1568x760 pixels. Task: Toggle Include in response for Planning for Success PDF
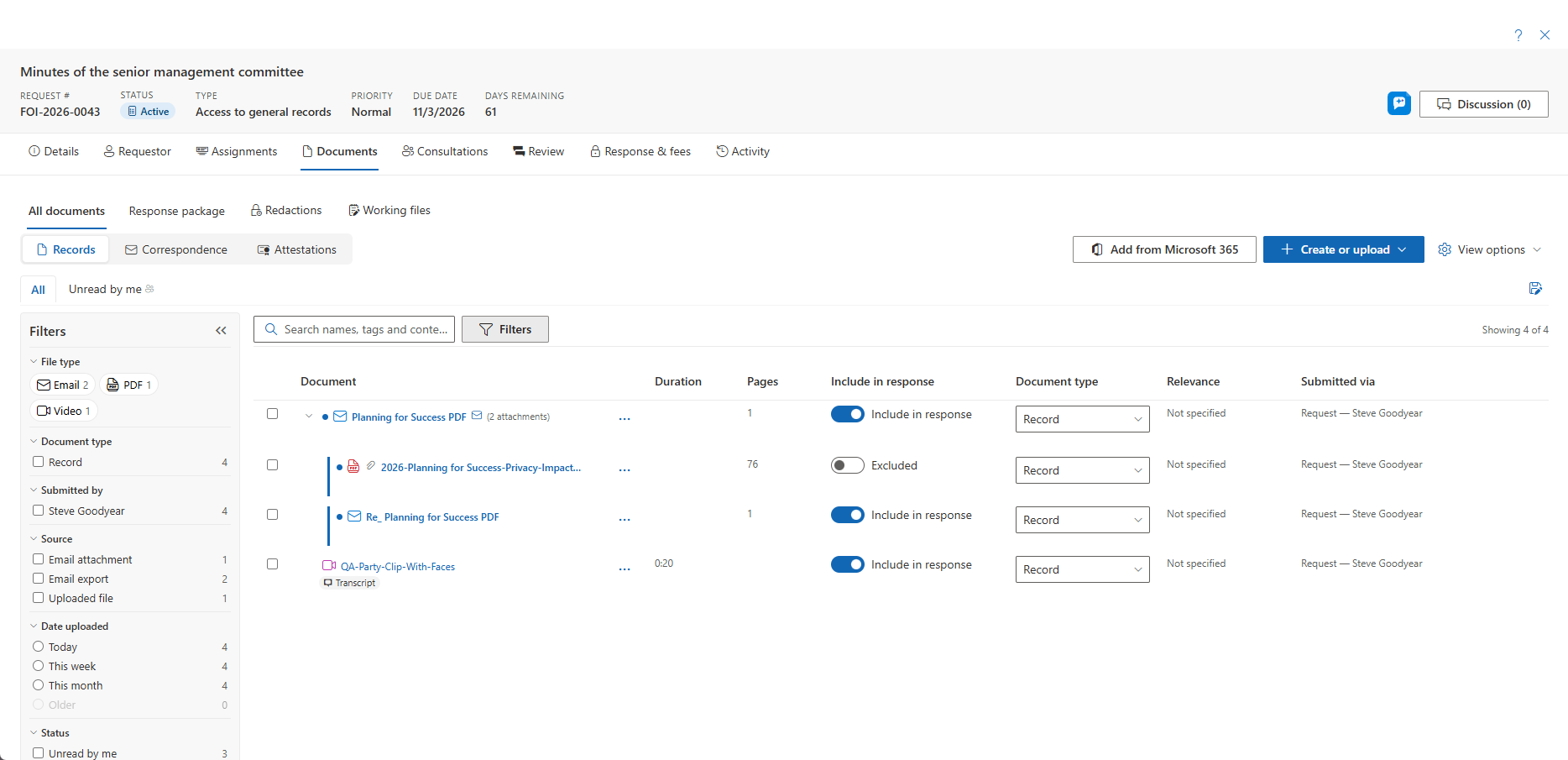(x=848, y=414)
